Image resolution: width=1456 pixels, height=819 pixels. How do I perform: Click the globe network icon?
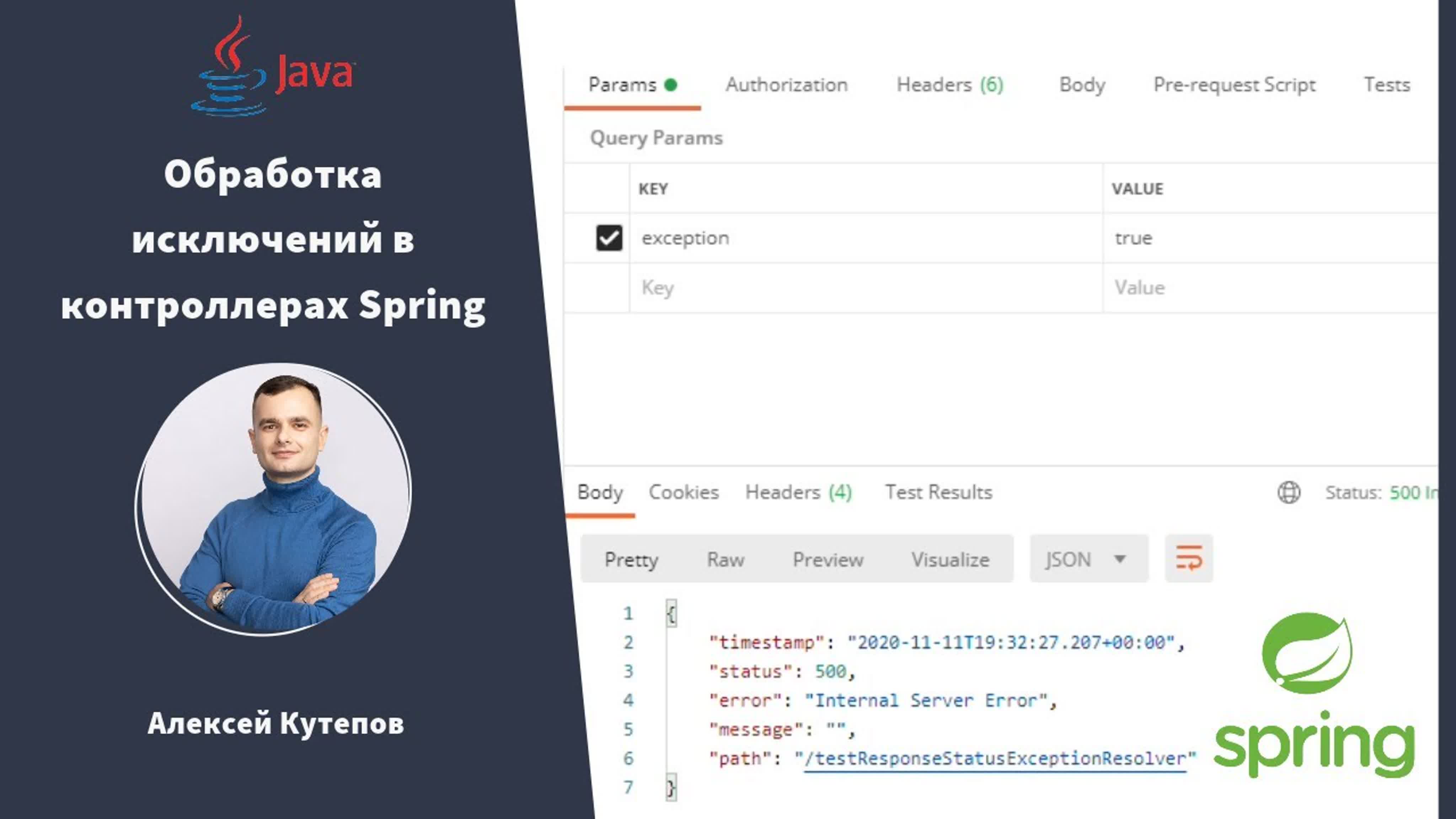pyautogui.click(x=1289, y=492)
